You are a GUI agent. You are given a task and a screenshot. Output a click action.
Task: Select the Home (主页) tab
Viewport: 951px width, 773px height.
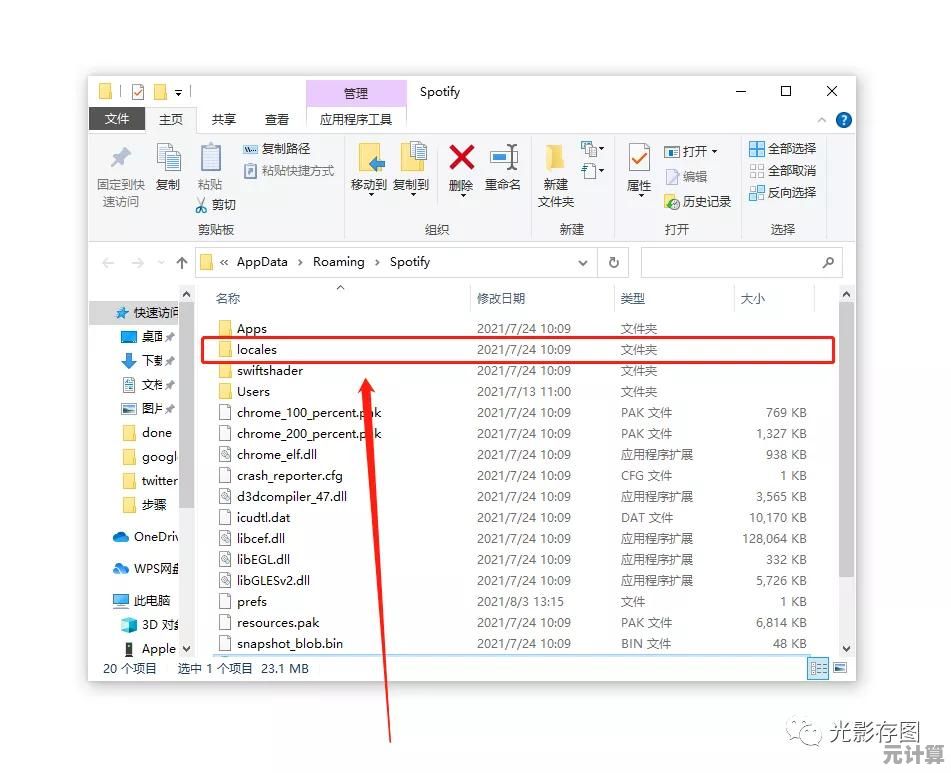pos(171,119)
